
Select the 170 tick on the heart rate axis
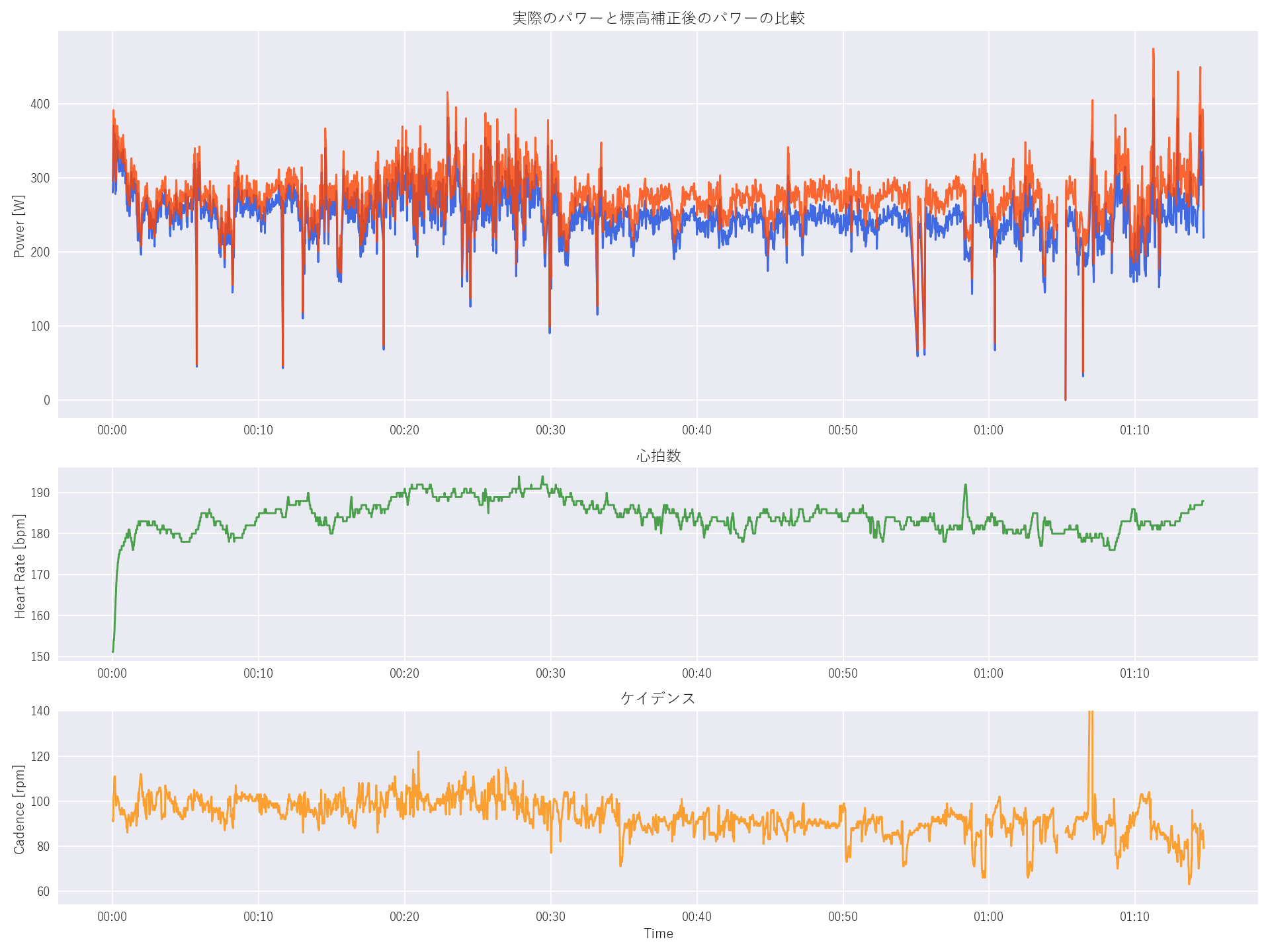pos(40,575)
